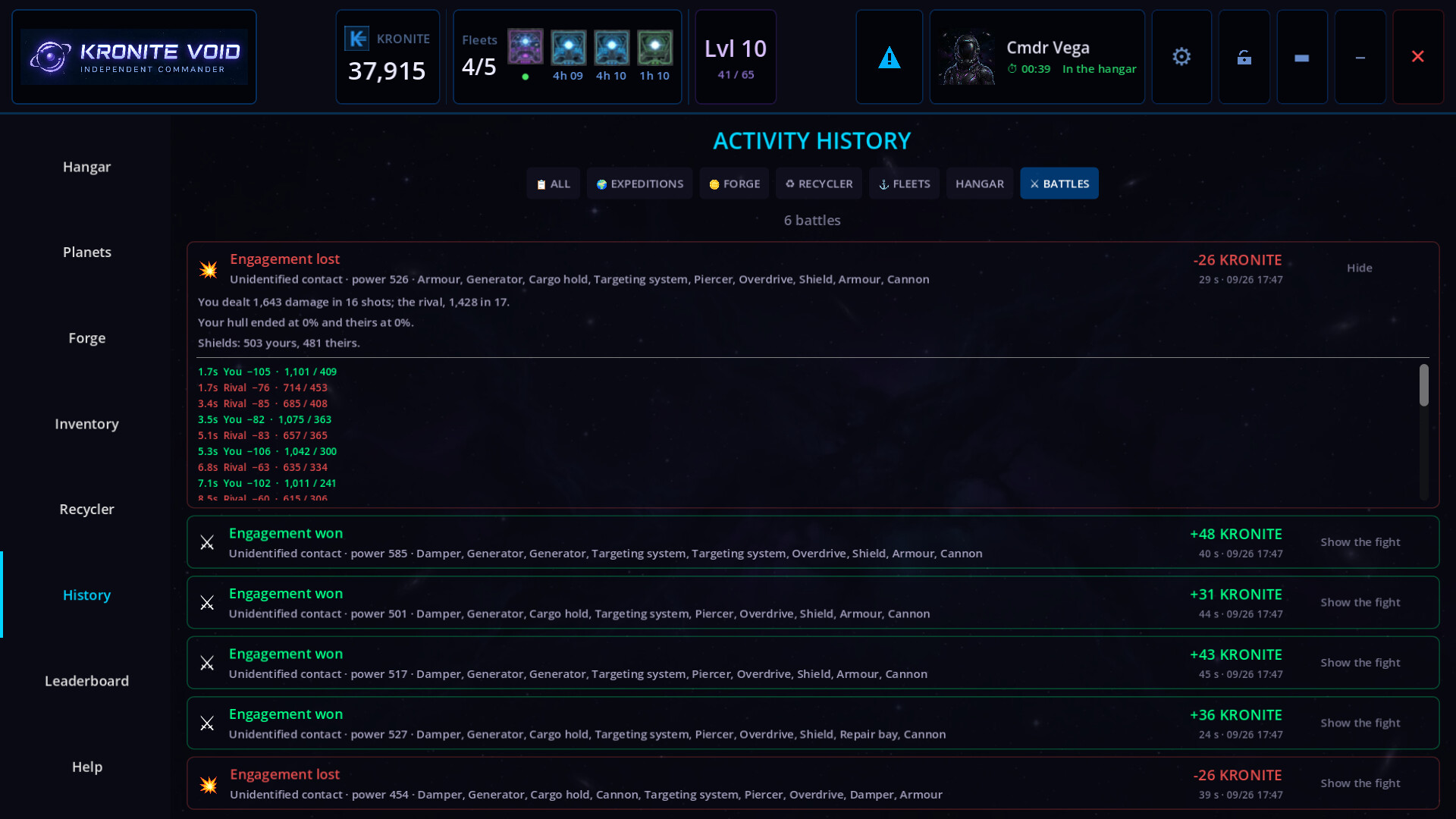
Task: Show the fight for the +48 Kronite battle
Action: tap(1360, 542)
